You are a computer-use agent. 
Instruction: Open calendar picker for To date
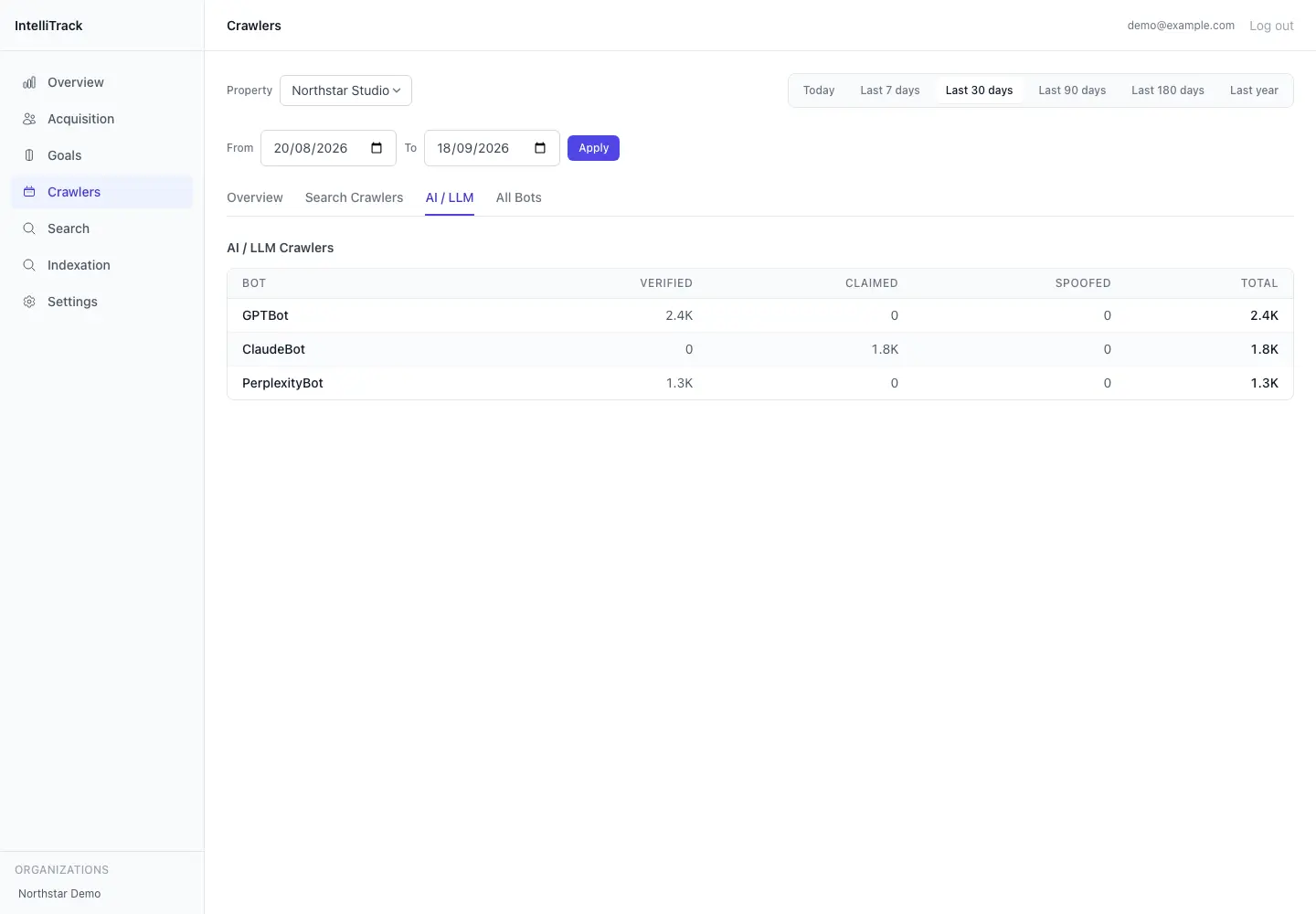(540, 148)
